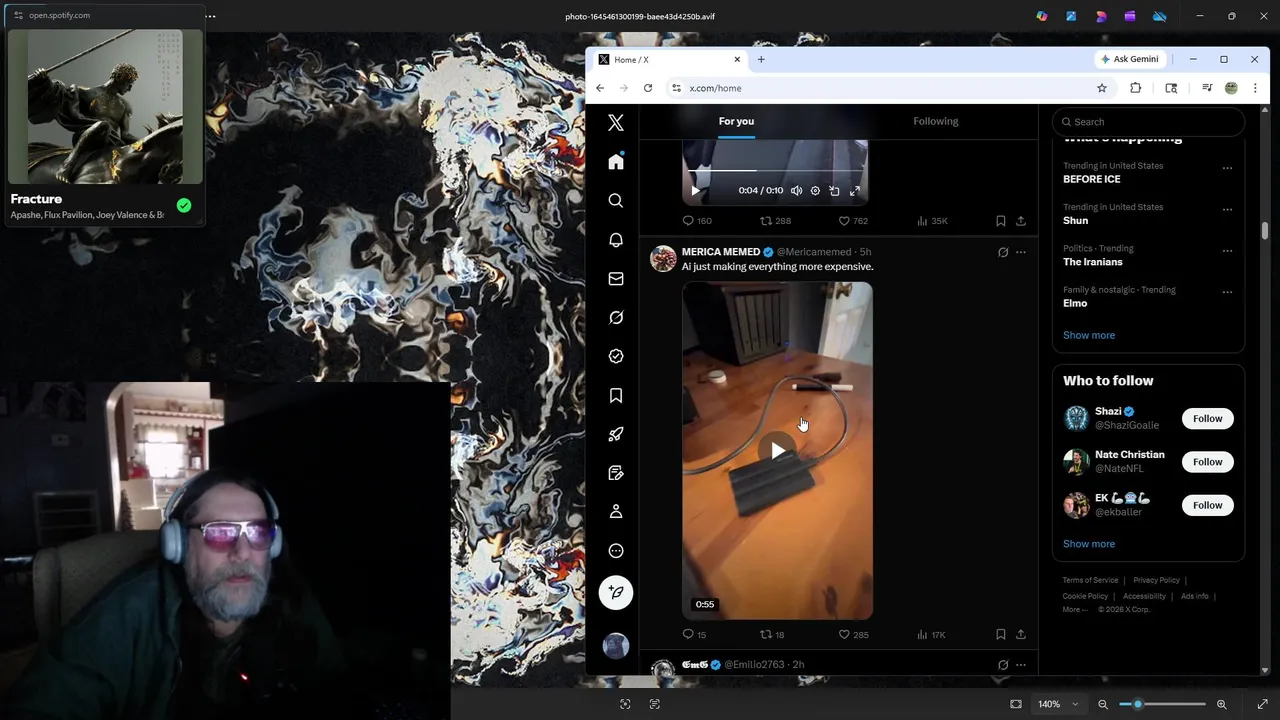Toggle picture-in-picture on upper video

(834, 191)
